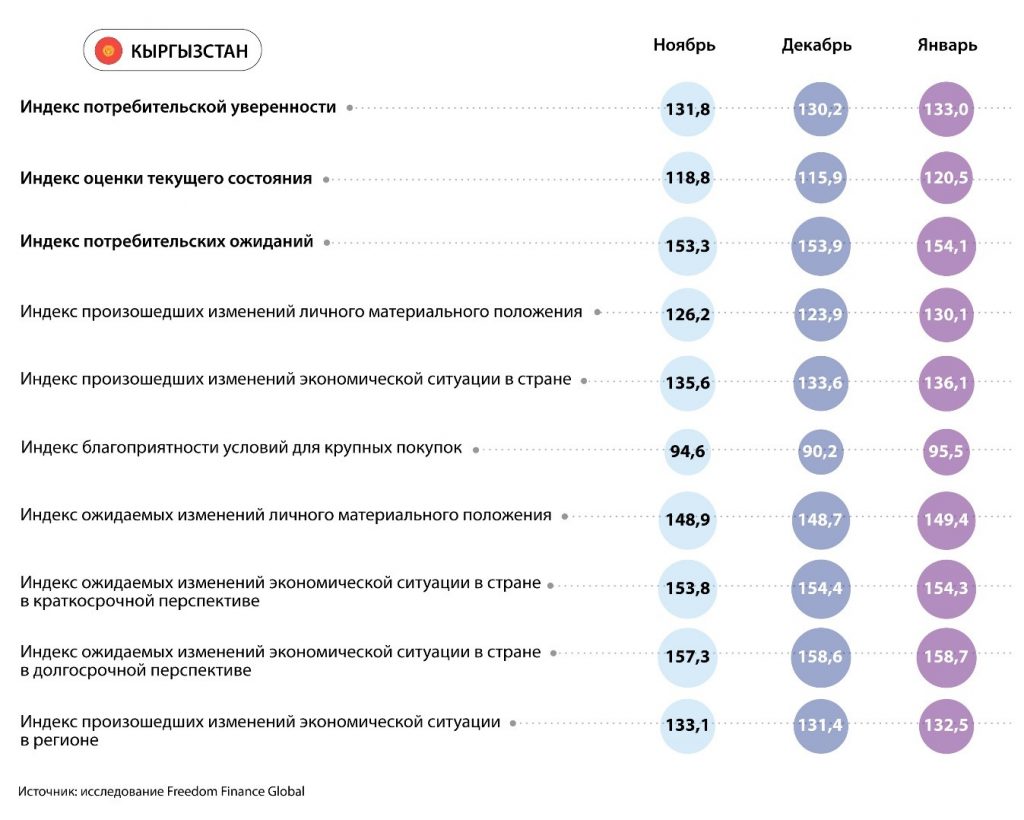Select the Январь column header

(x=947, y=45)
